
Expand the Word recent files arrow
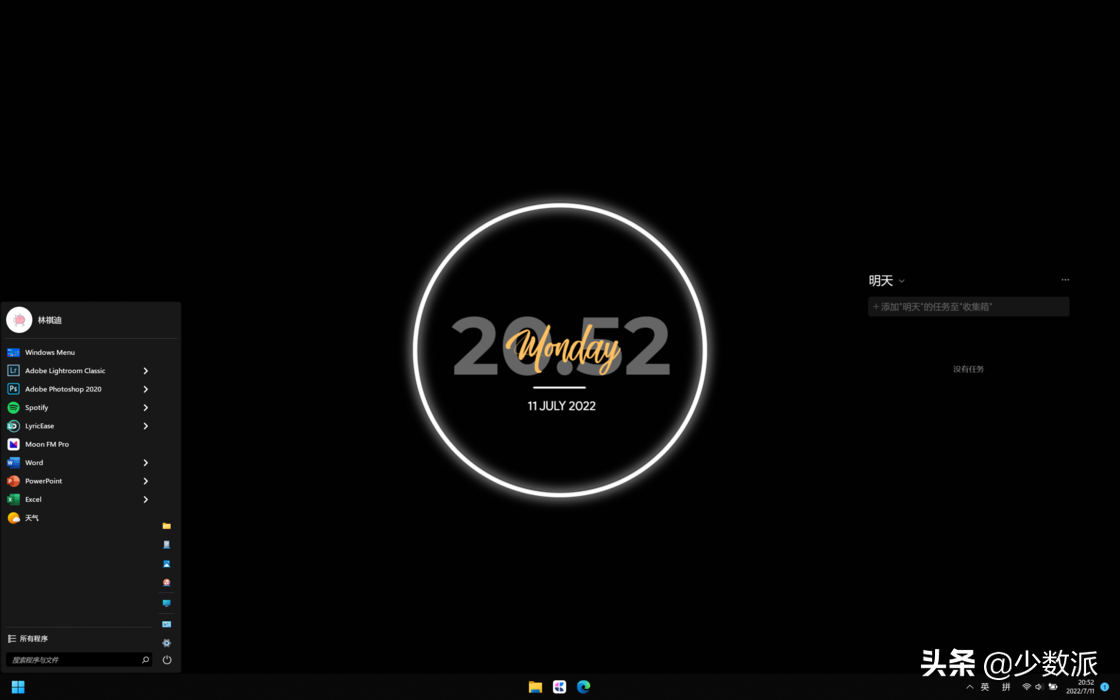pos(146,463)
